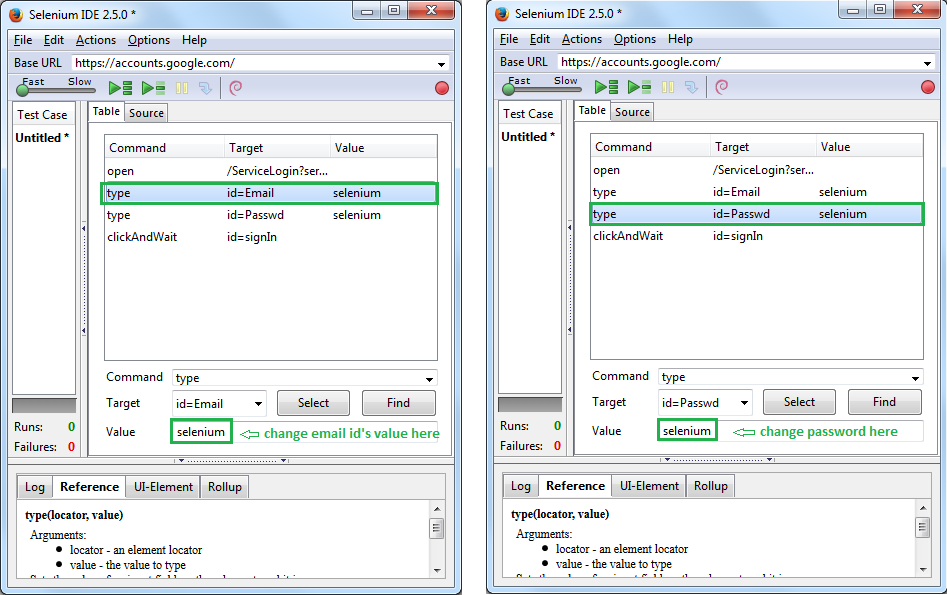The width and height of the screenshot is (947, 595).
Task: Click Firefox icon in left window title bar
Action: 16,14
